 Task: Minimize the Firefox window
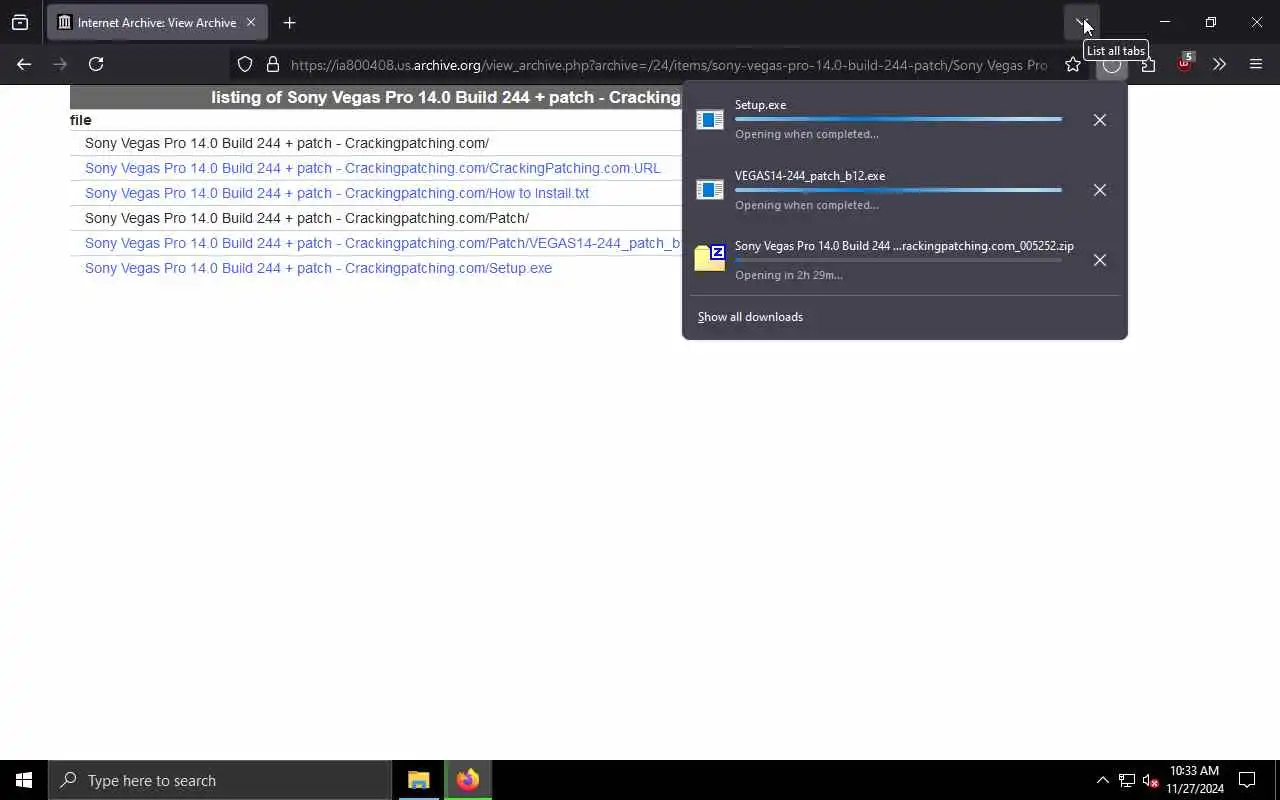pyautogui.click(x=1164, y=22)
